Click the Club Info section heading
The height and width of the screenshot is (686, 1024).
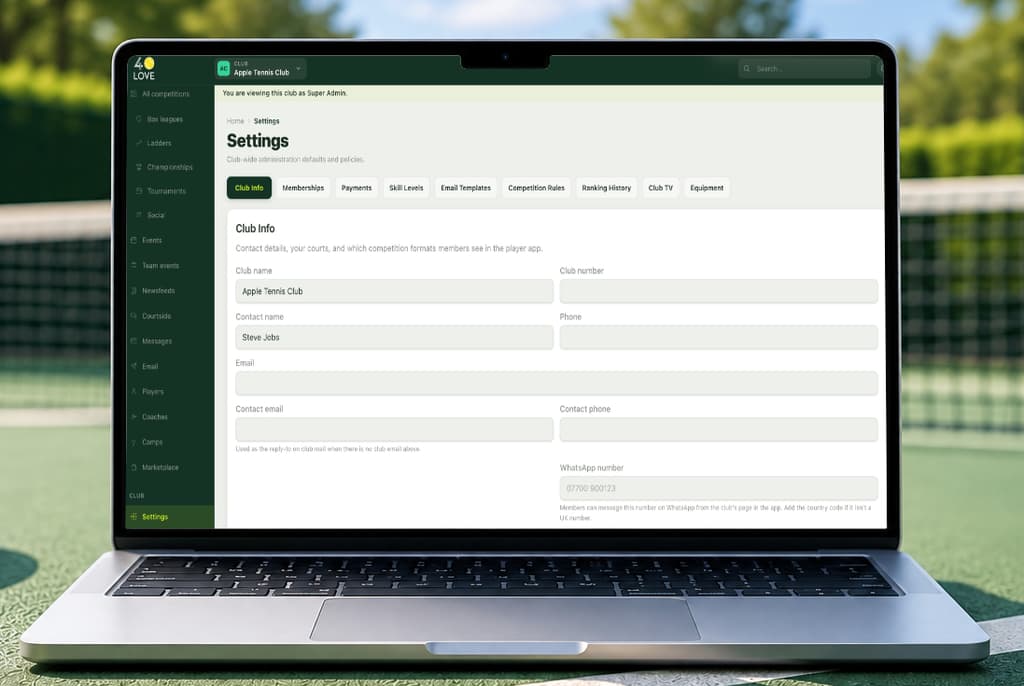coord(255,229)
